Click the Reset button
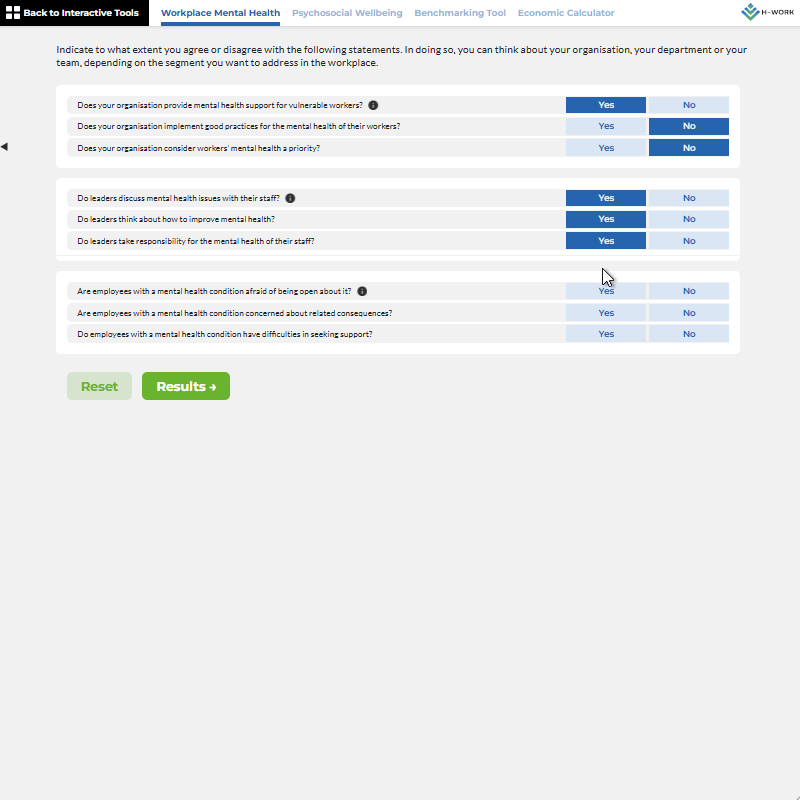Screen dimensions: 800x800 click(99, 386)
